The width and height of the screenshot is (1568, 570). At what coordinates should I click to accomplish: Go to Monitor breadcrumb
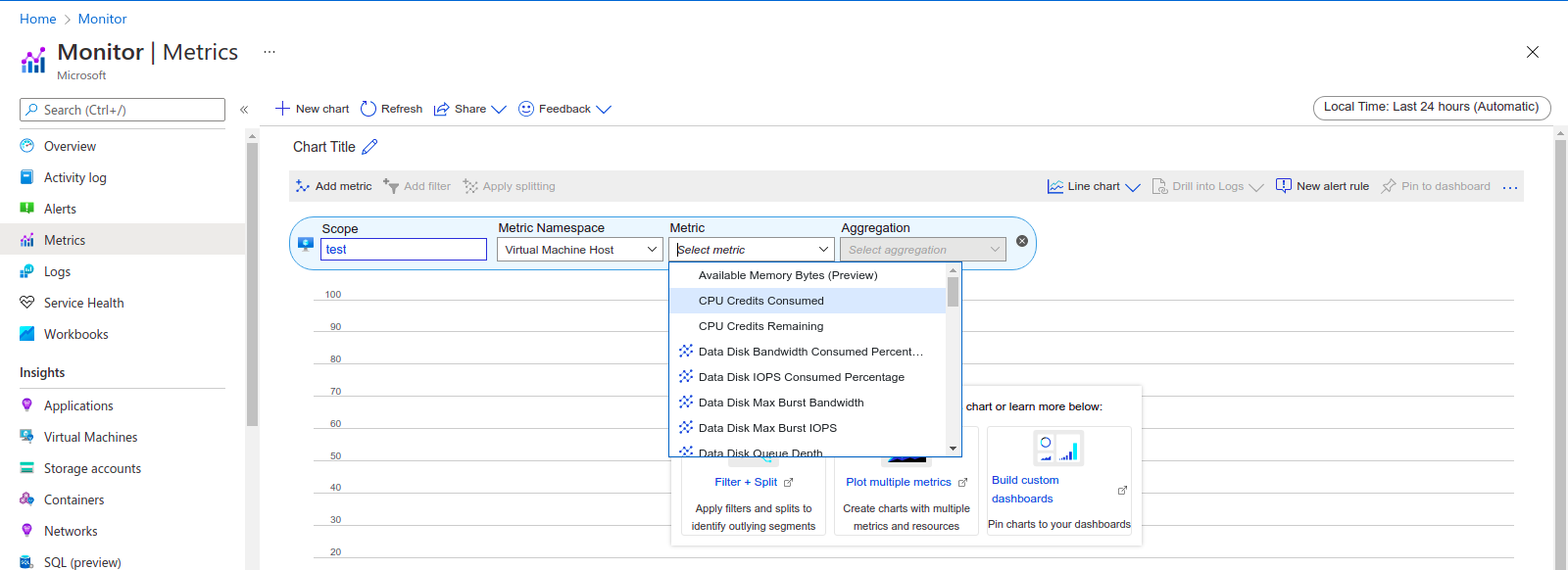(x=103, y=19)
